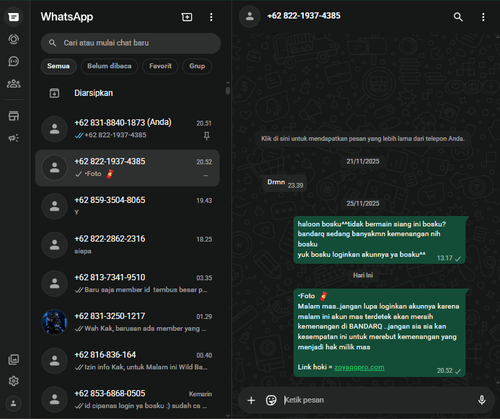The width and height of the screenshot is (500, 419).
Task: Open the chat list three-dot menu
Action: pyautogui.click(x=211, y=17)
